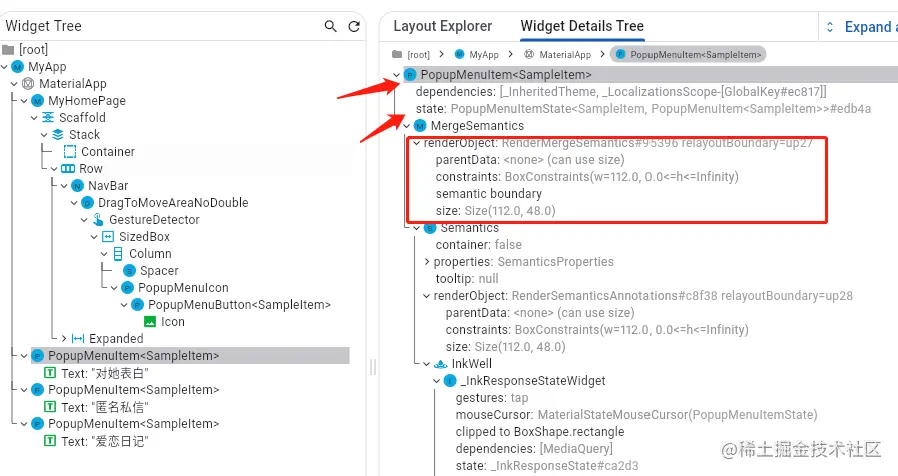Expand the Expanded widget node
898x476 pixels.
[64, 339]
